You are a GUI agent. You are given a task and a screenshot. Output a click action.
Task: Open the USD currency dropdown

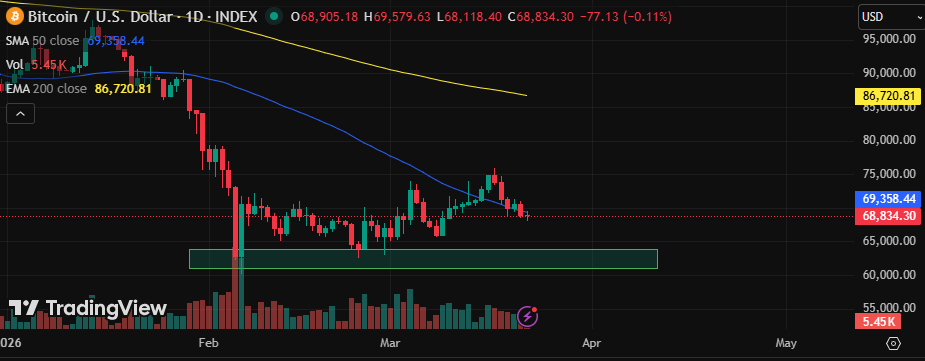[891, 17]
